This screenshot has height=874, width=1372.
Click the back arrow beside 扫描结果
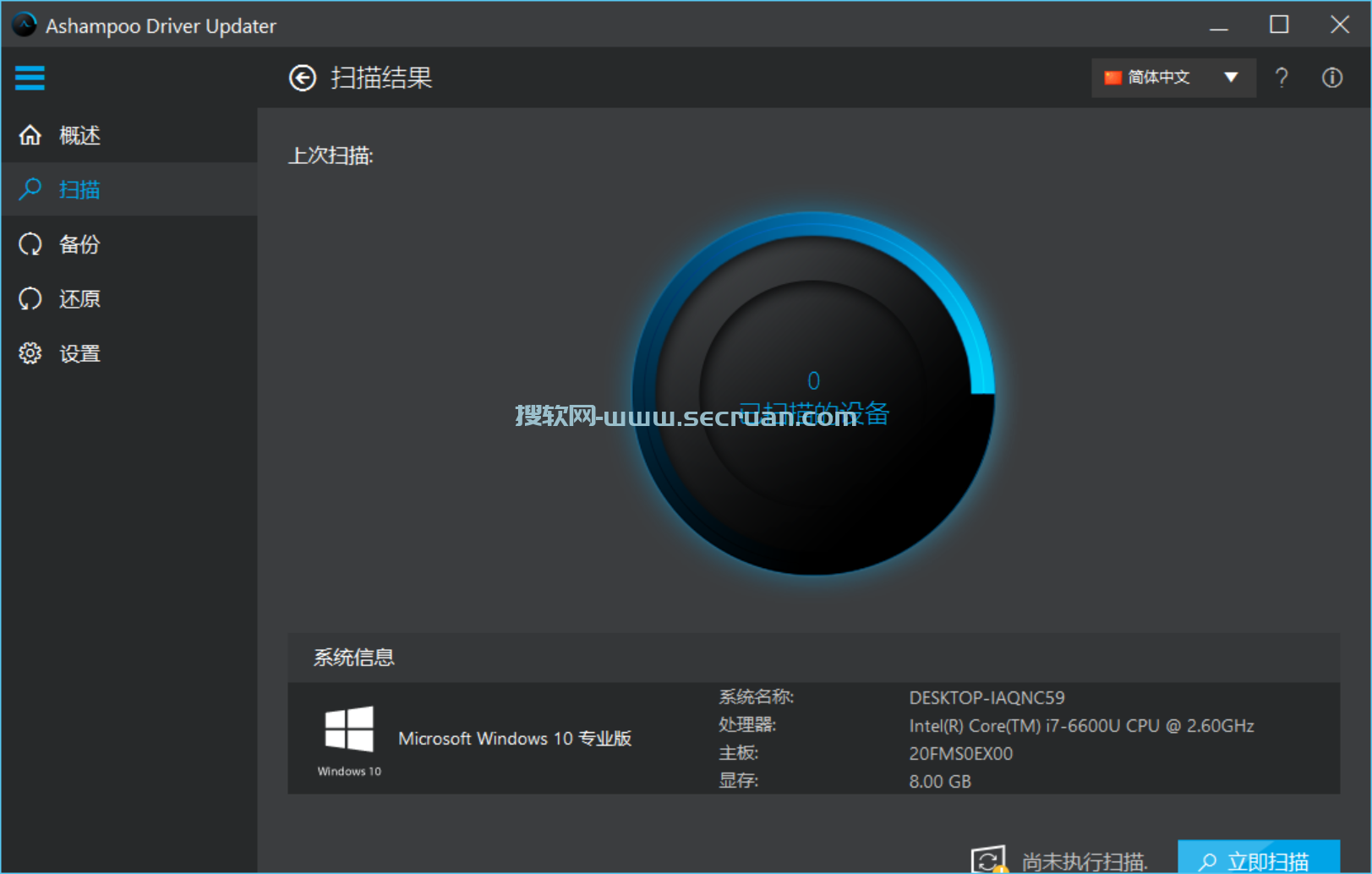click(303, 78)
